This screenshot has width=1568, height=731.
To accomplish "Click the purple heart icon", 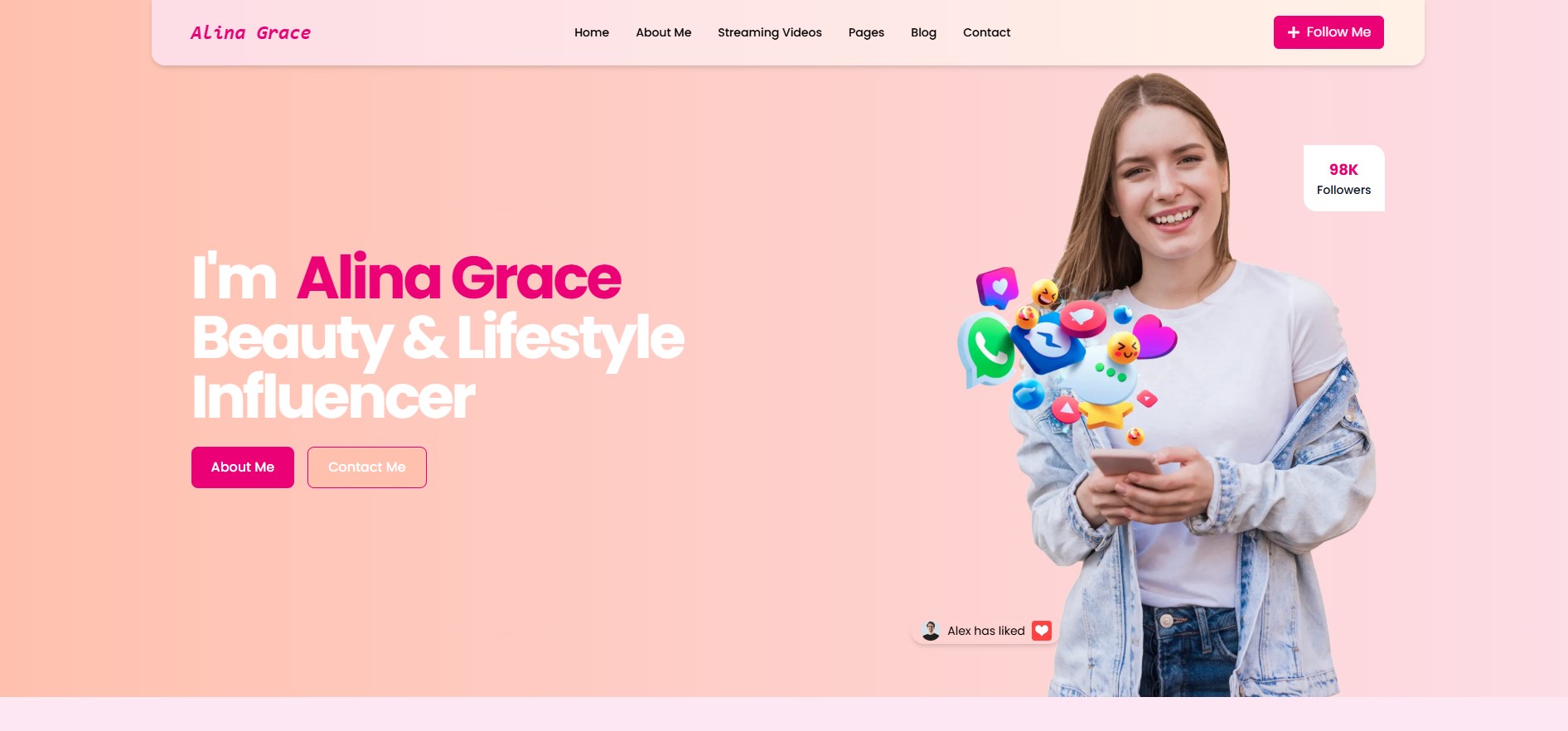I will coord(1155,336).
